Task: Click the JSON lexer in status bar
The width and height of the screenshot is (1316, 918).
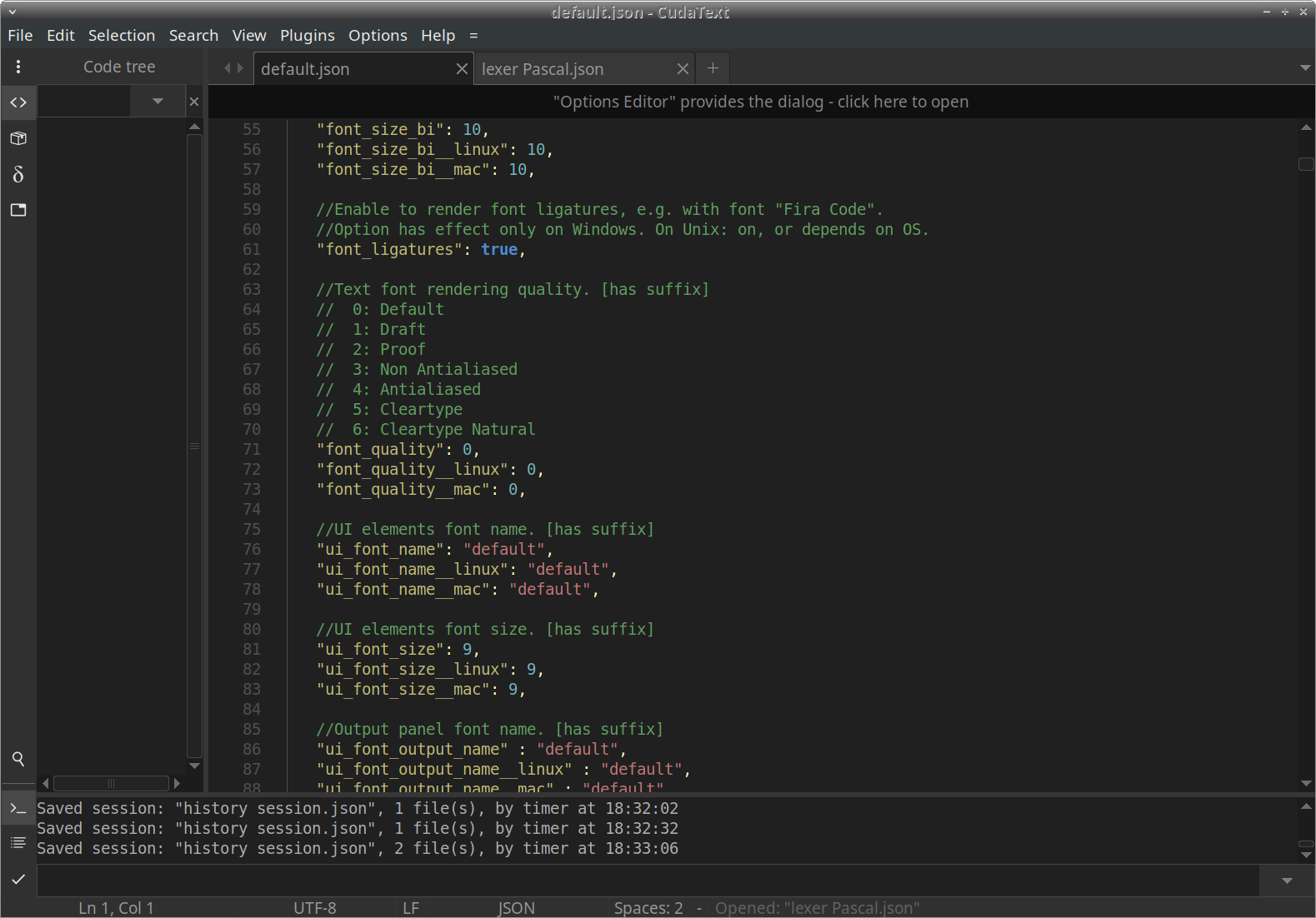Action: click(x=516, y=908)
